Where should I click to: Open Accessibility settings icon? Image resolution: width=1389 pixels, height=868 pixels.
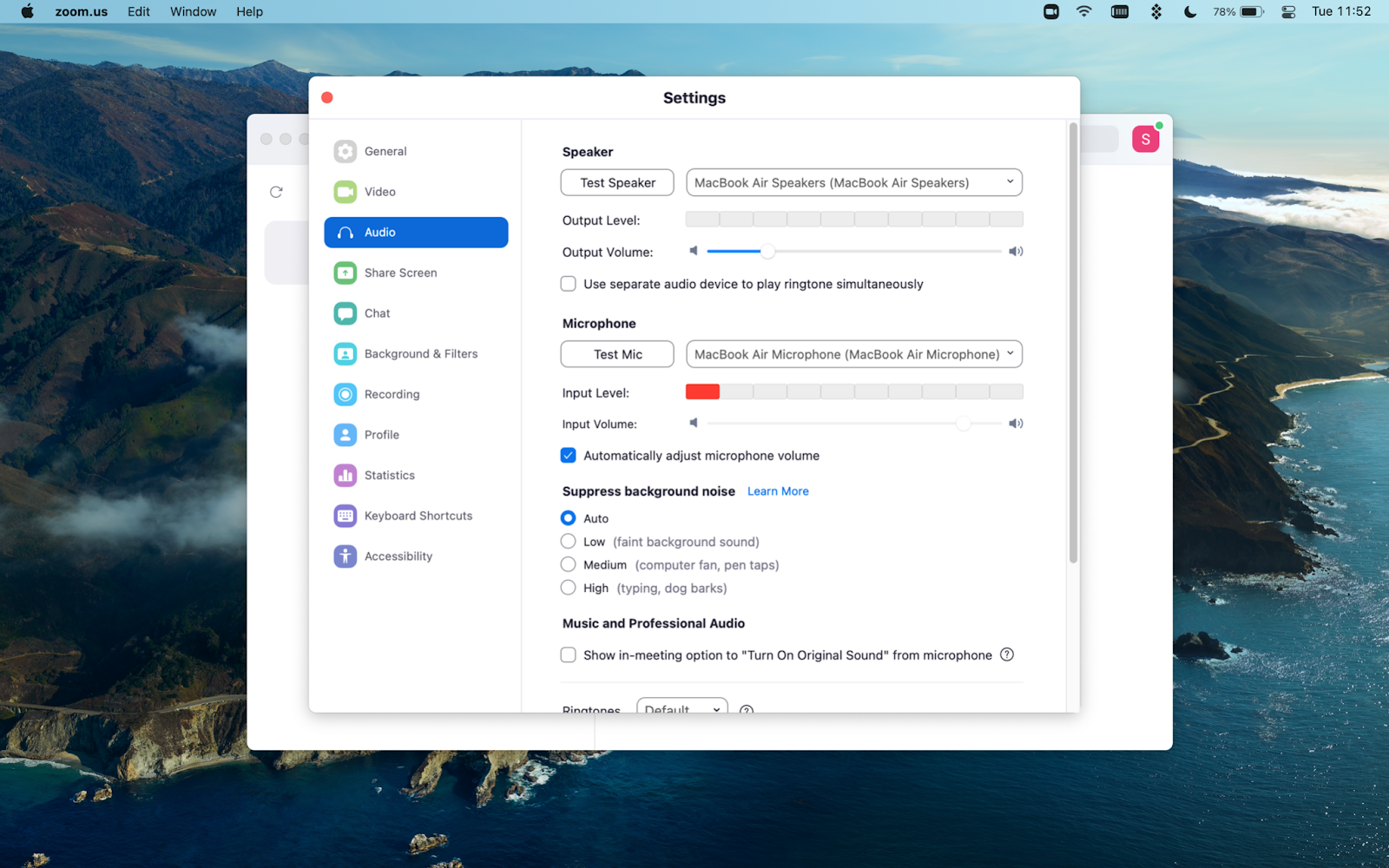345,556
